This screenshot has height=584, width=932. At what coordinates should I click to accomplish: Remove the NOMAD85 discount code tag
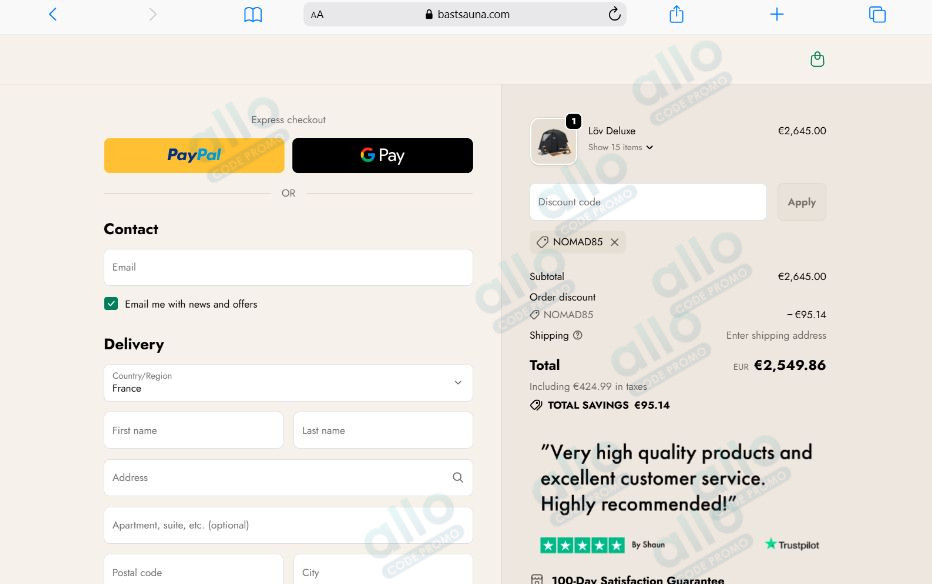pyautogui.click(x=615, y=242)
